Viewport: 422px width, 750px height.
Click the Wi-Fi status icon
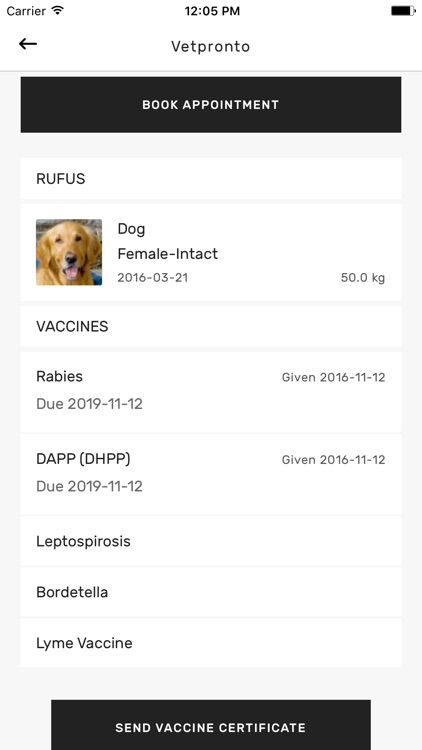tap(58, 11)
